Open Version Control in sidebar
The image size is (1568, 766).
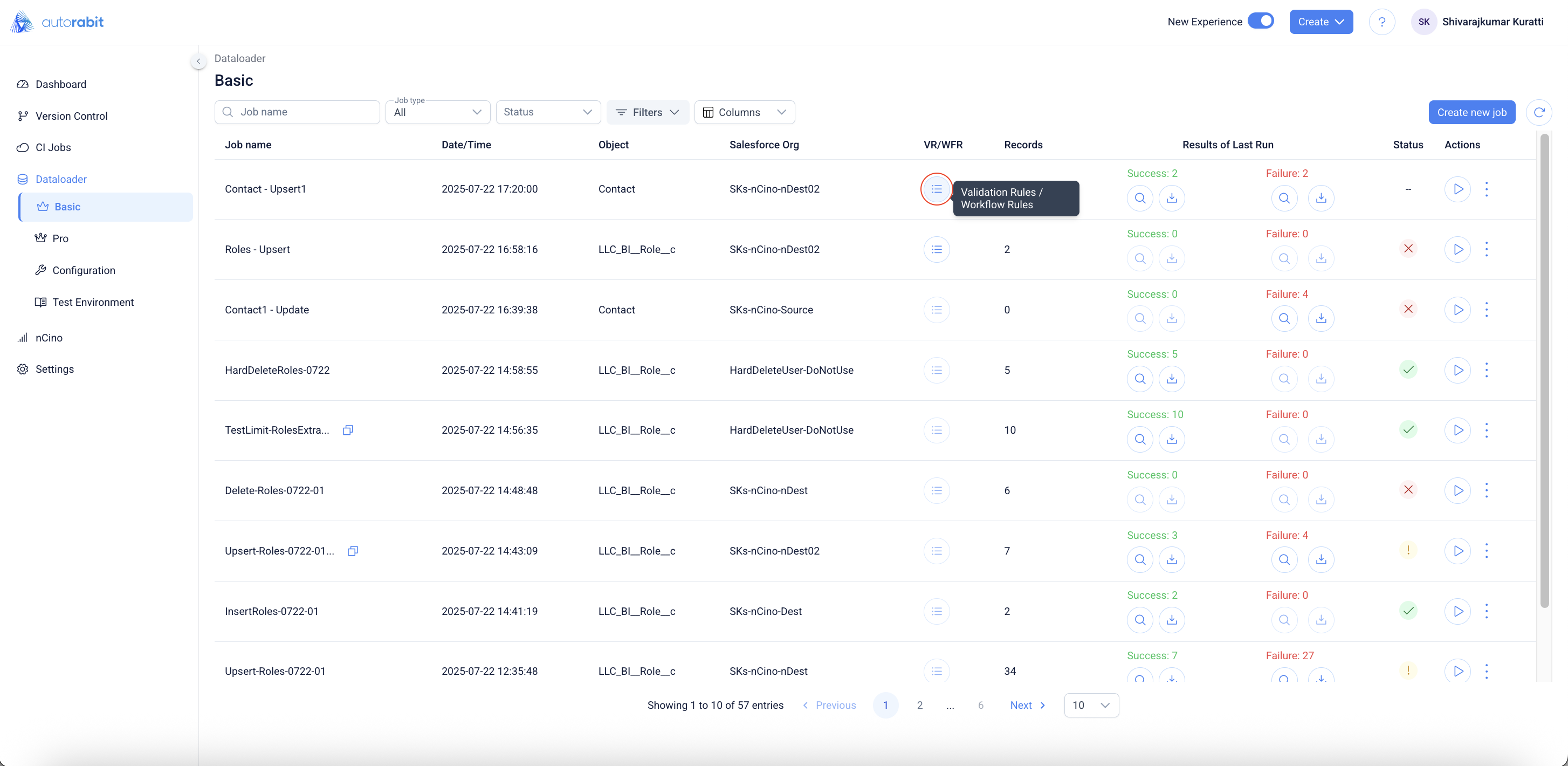[x=71, y=115]
